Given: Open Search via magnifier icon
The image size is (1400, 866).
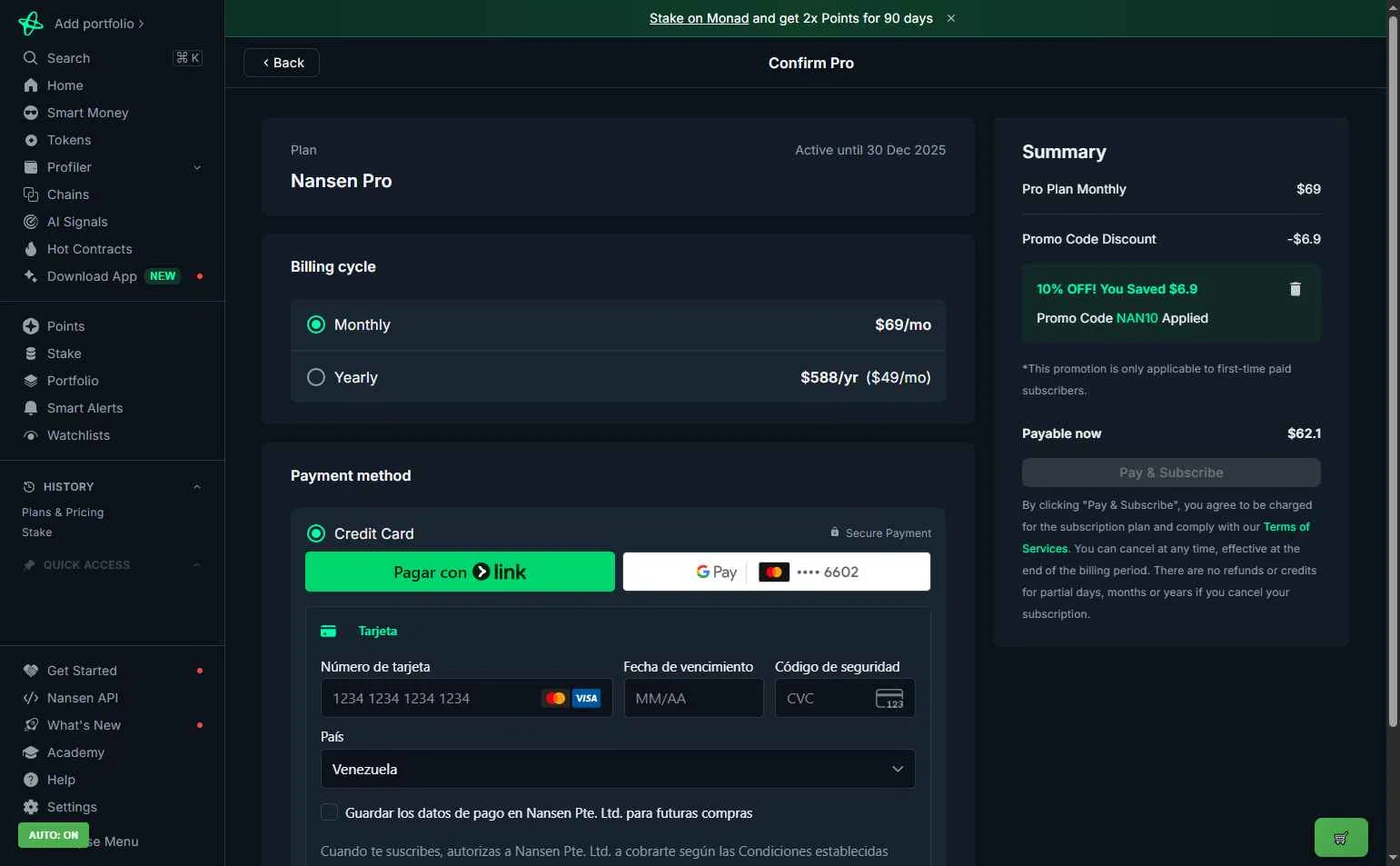Looking at the screenshot, I should (31, 58).
